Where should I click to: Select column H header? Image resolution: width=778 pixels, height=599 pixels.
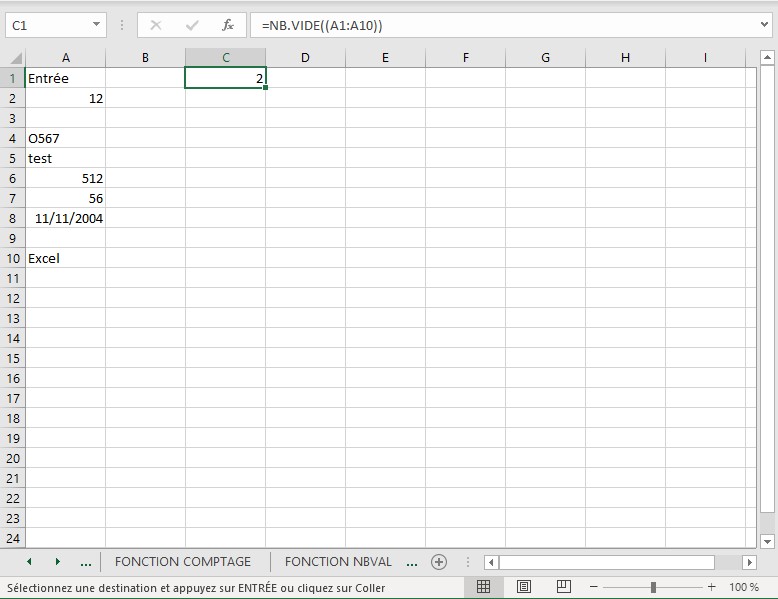[625, 58]
